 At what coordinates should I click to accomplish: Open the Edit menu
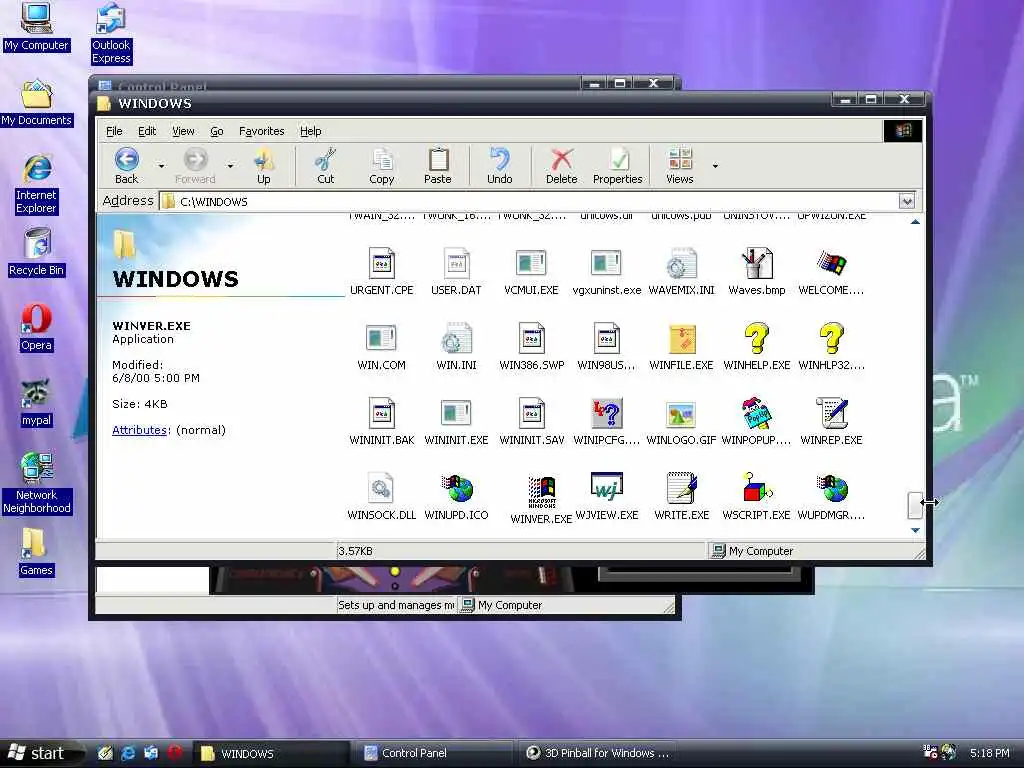click(147, 131)
